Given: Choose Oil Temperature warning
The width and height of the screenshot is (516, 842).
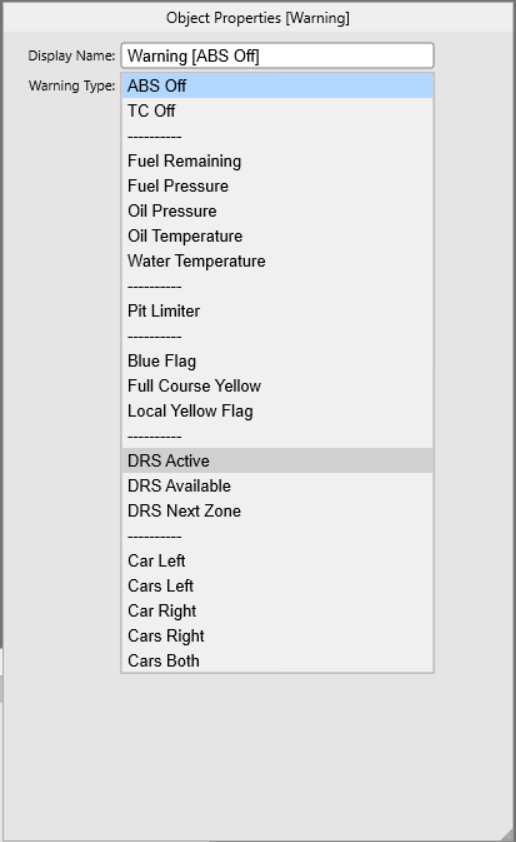Looking at the screenshot, I should (x=277, y=236).
